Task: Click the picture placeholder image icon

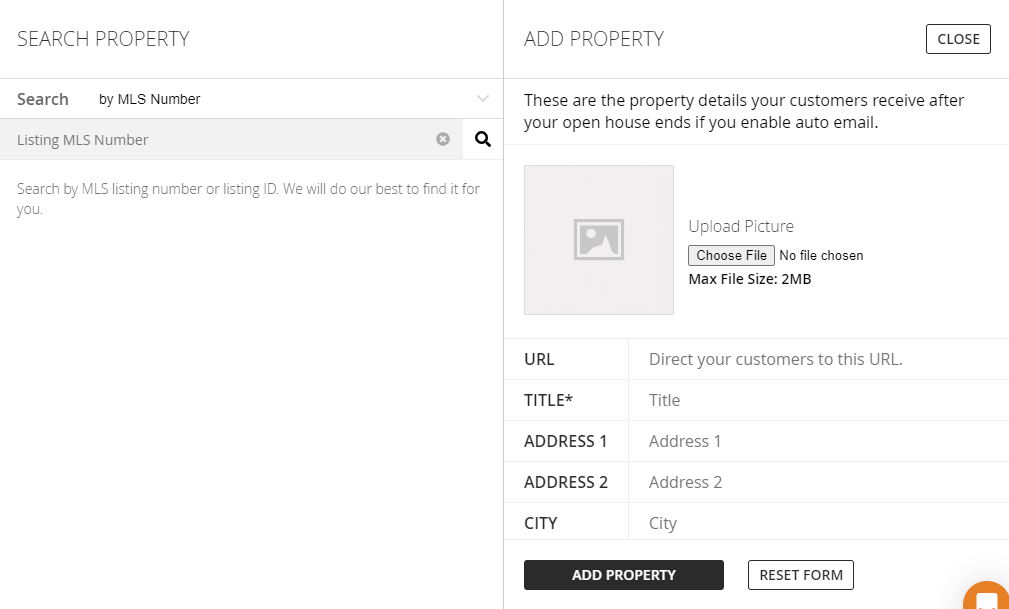Action: pyautogui.click(x=598, y=239)
